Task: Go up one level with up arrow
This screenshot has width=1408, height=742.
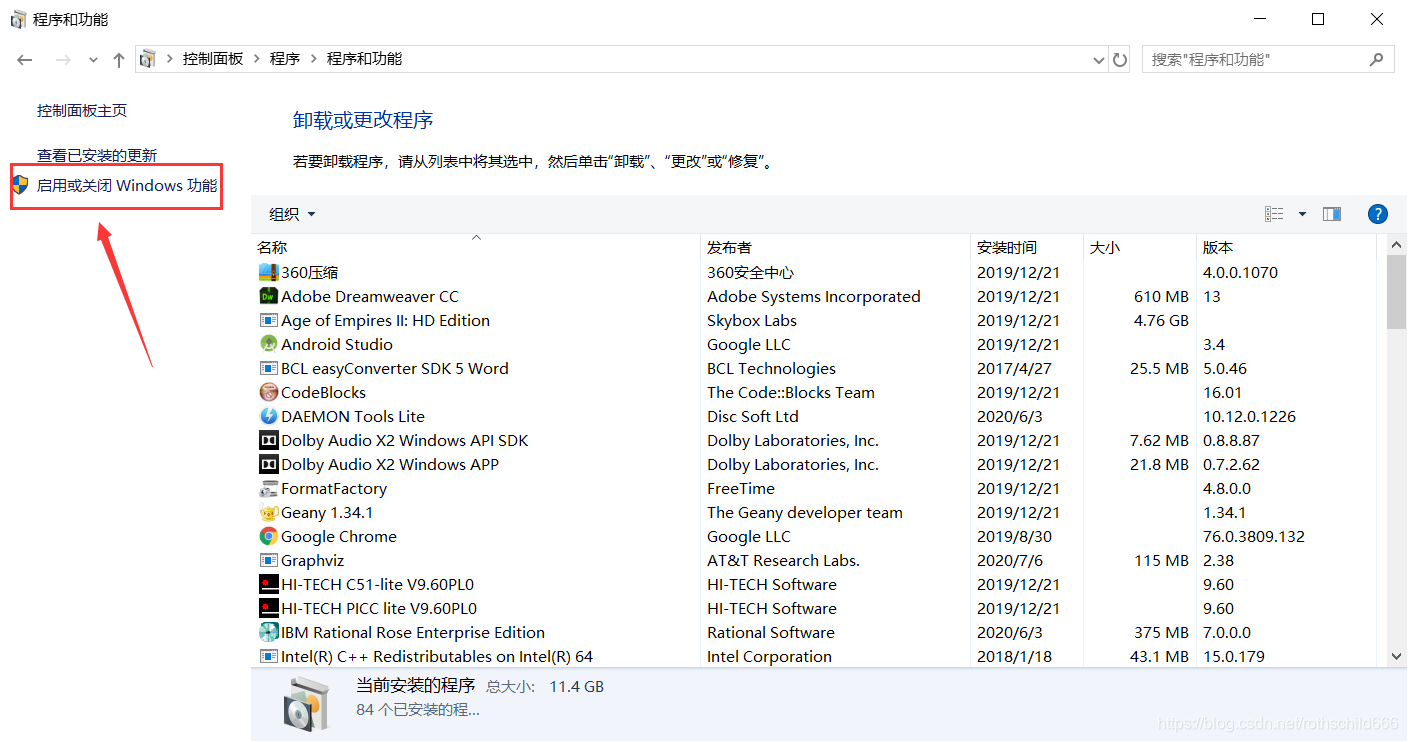Action: click(x=118, y=60)
